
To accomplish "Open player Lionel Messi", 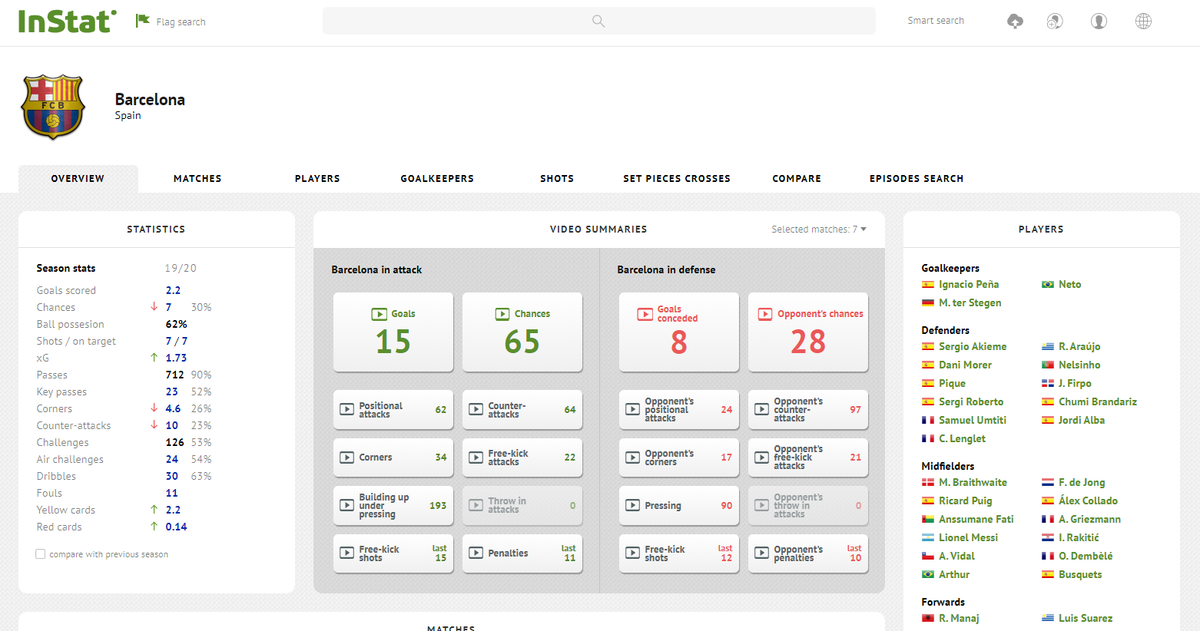I will point(969,538).
